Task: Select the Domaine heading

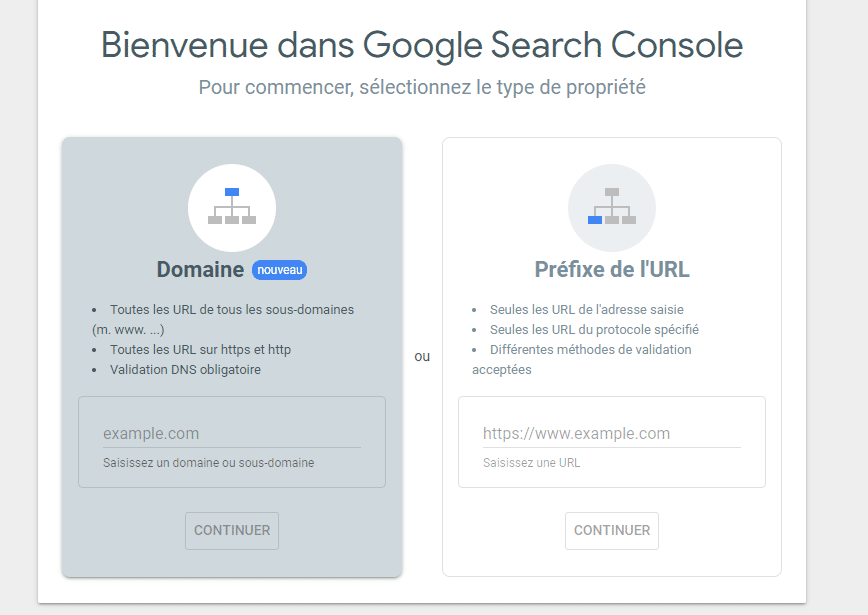Action: coord(200,270)
